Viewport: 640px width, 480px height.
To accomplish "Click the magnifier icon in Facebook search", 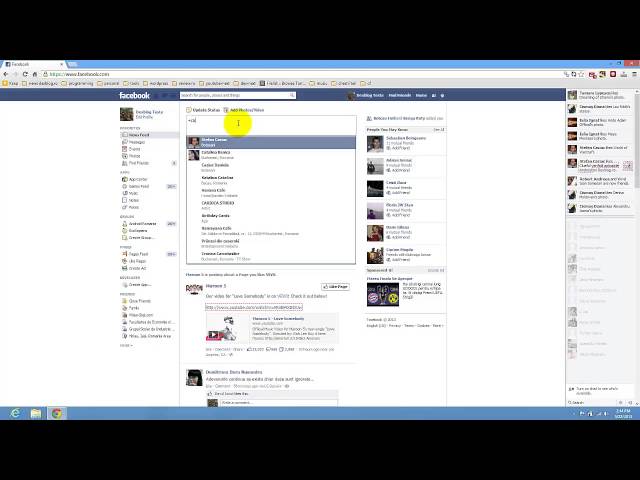I will [x=292, y=95].
